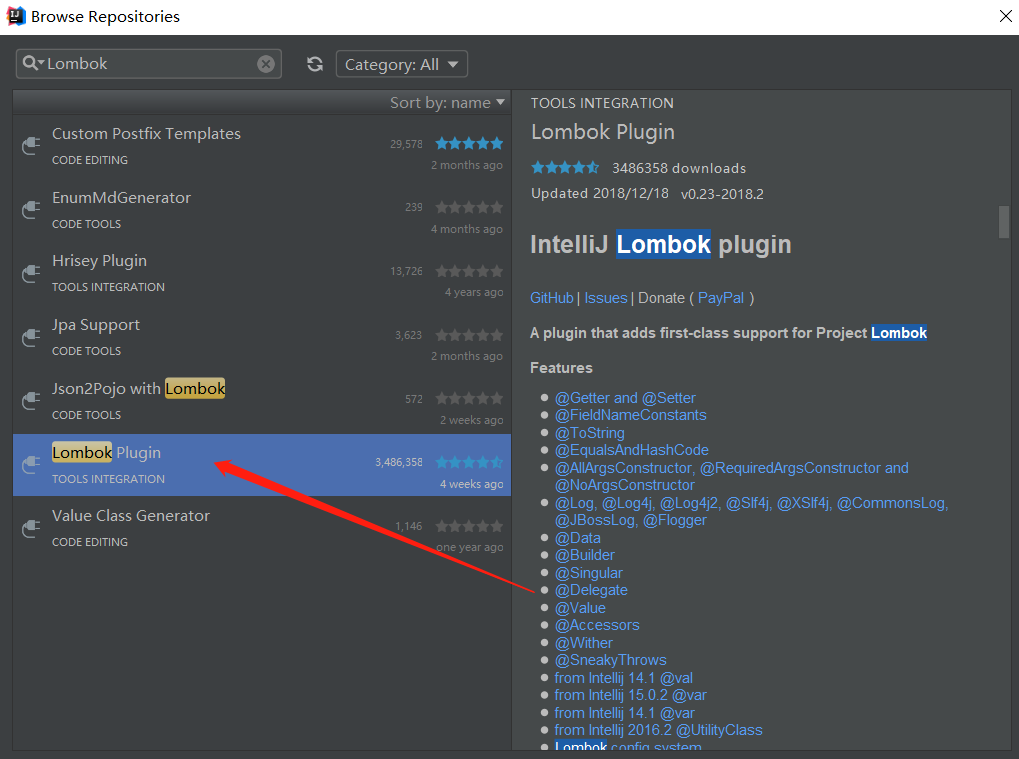1019x759 pixels.
Task: Click the Hrisey Plugin plug icon
Action: tap(31, 273)
